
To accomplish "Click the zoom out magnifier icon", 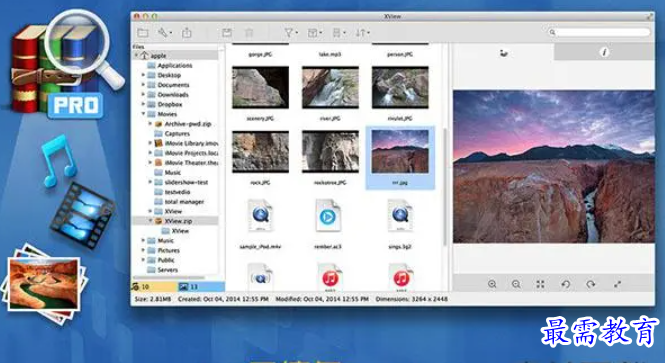I will (516, 284).
